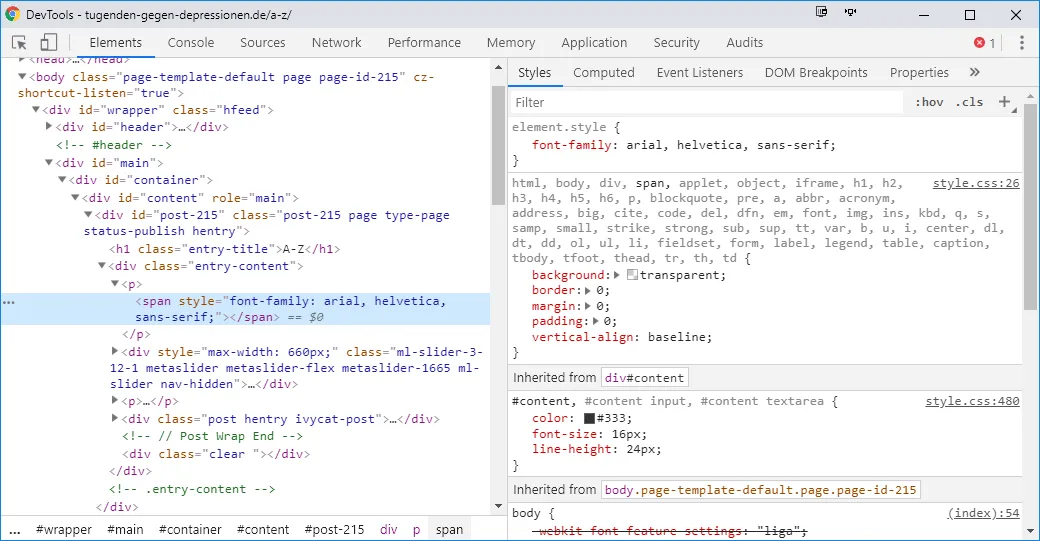Image resolution: width=1040 pixels, height=541 pixels.
Task: Click the transparent background color swatch
Action: coord(632,274)
